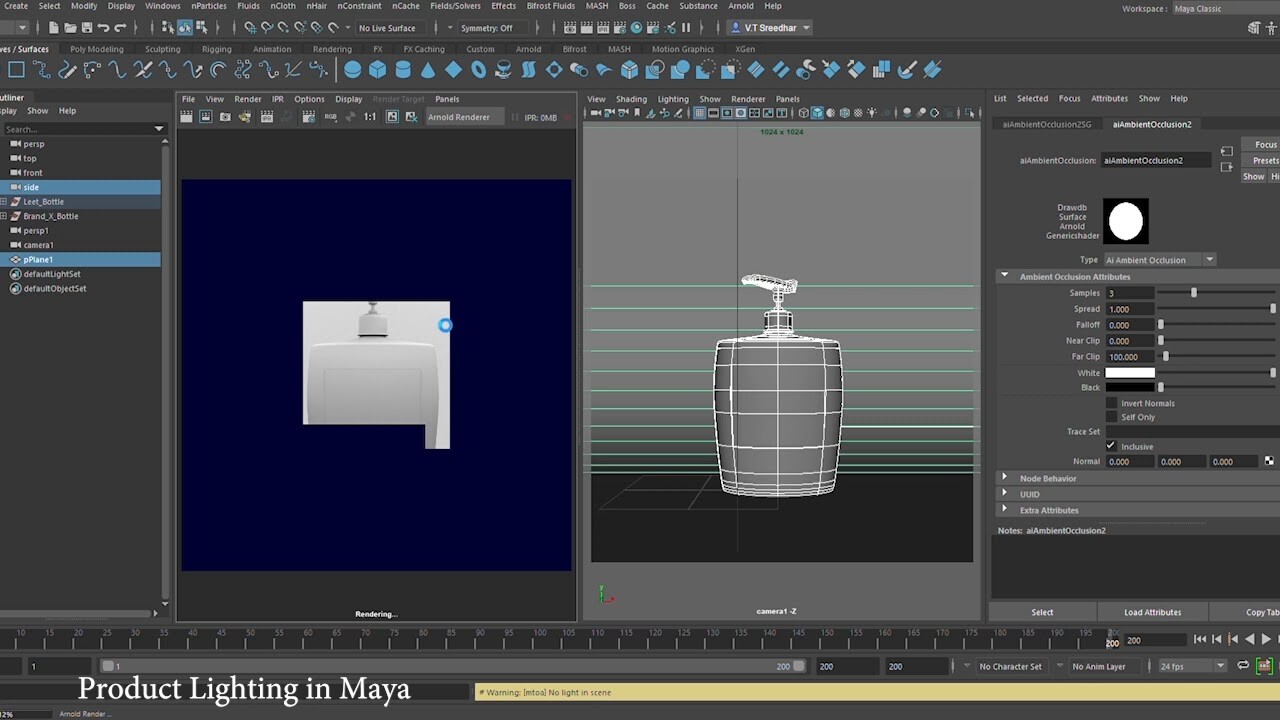Click the polygon cube shelf icon
The image size is (1280, 720).
(x=377, y=69)
